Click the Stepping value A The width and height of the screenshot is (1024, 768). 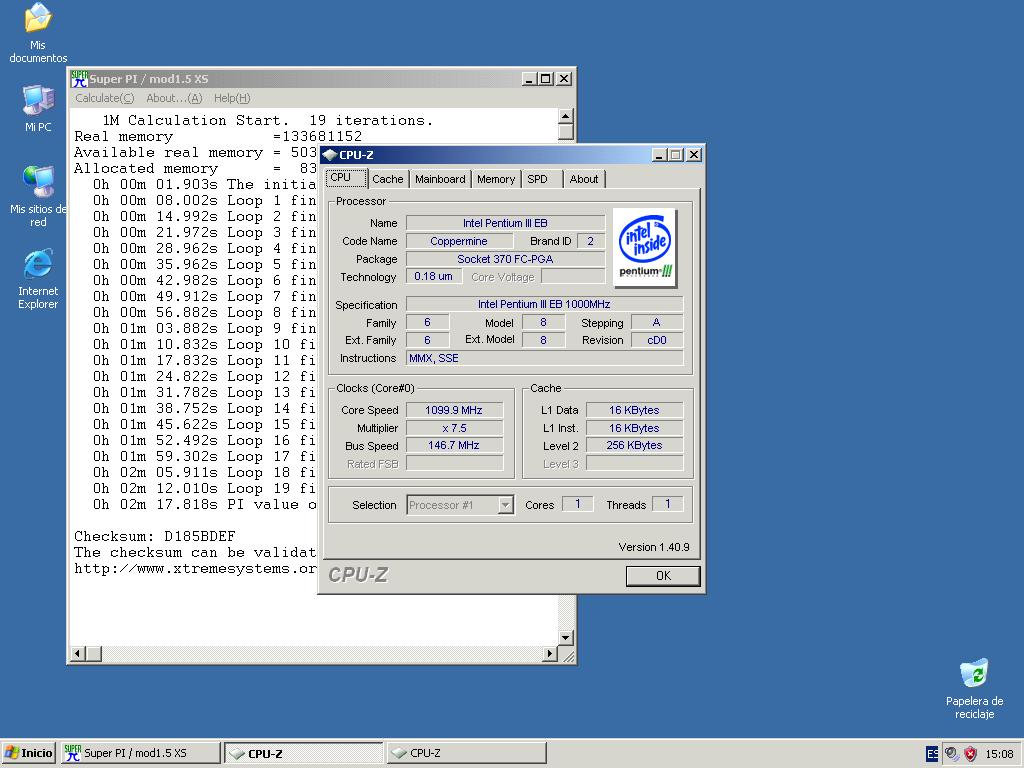pyautogui.click(x=657, y=323)
